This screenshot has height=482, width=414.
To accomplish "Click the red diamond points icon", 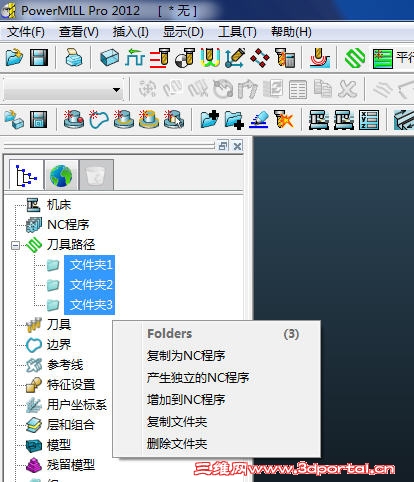I will 260,58.
